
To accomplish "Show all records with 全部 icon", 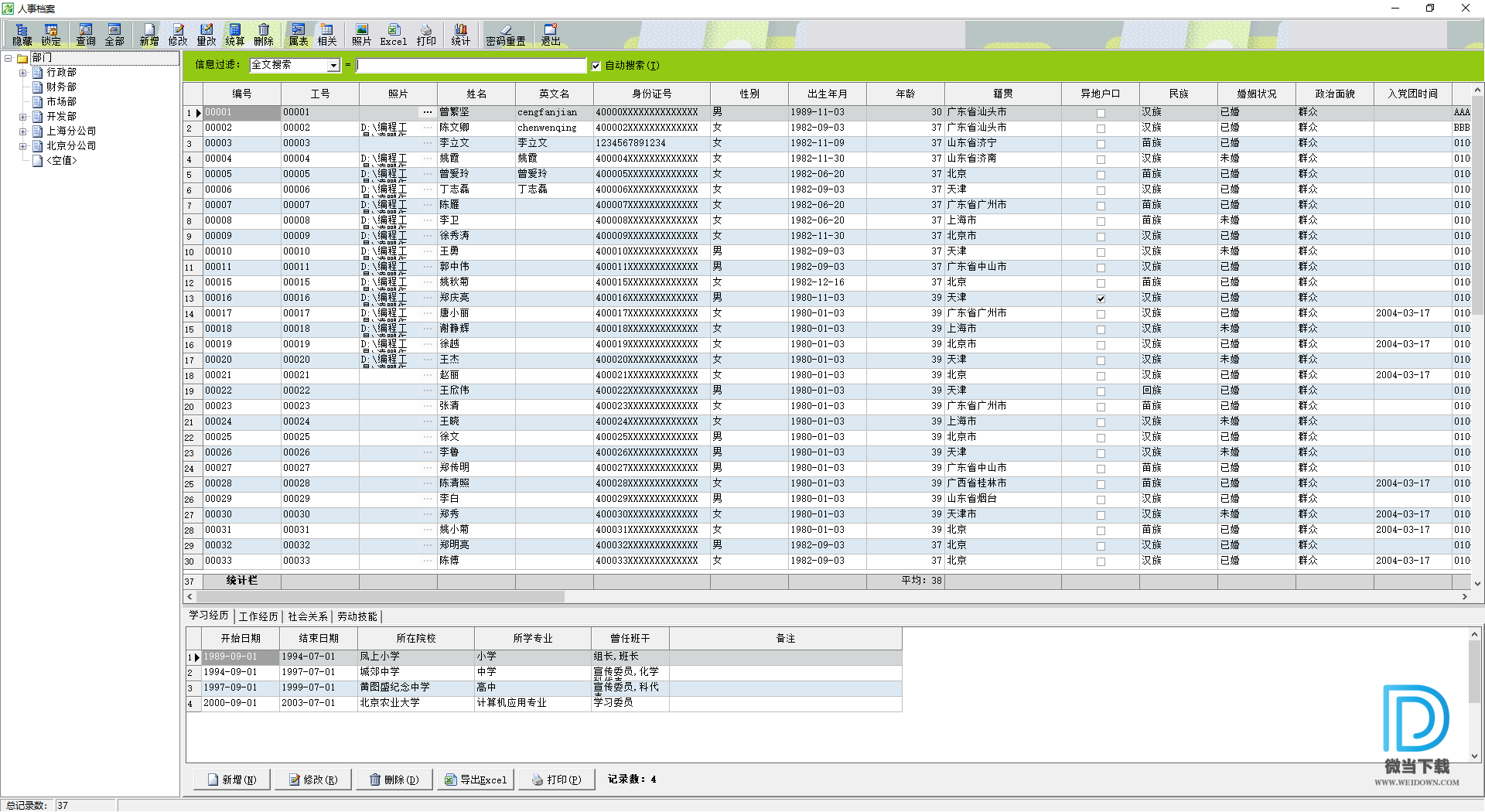I will pyautogui.click(x=114, y=35).
